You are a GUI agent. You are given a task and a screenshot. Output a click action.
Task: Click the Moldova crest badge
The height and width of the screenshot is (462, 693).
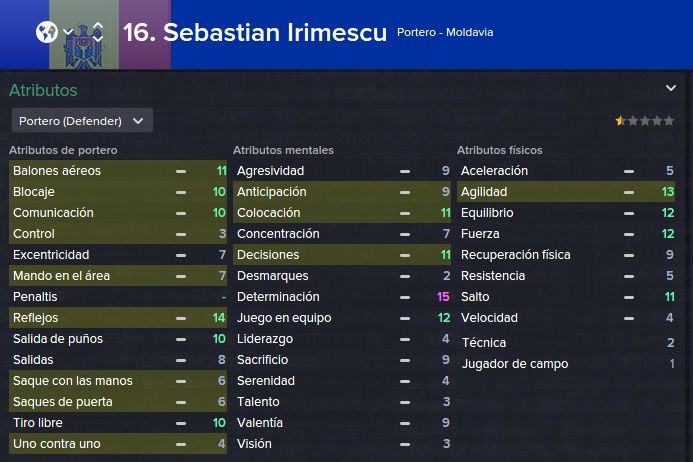point(84,46)
